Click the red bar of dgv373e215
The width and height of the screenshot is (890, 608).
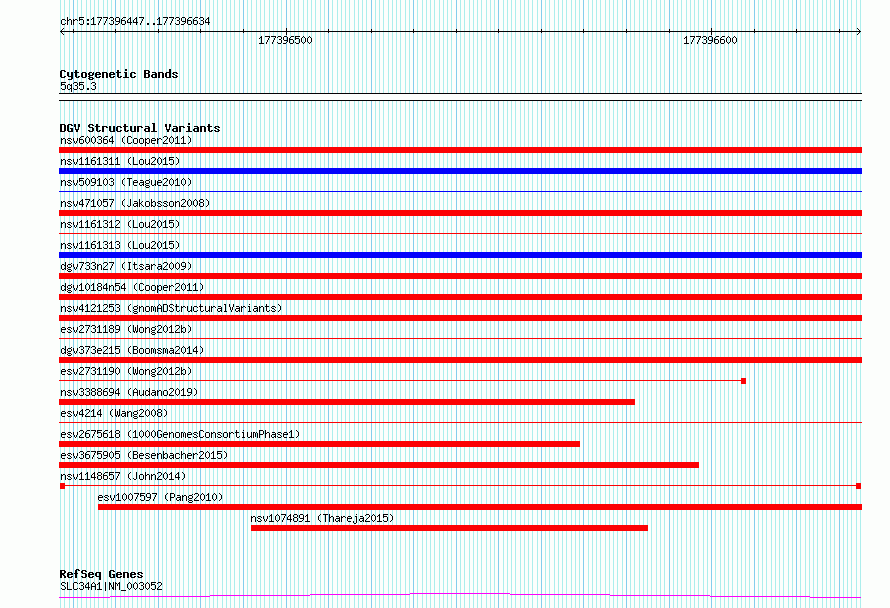pos(460,360)
